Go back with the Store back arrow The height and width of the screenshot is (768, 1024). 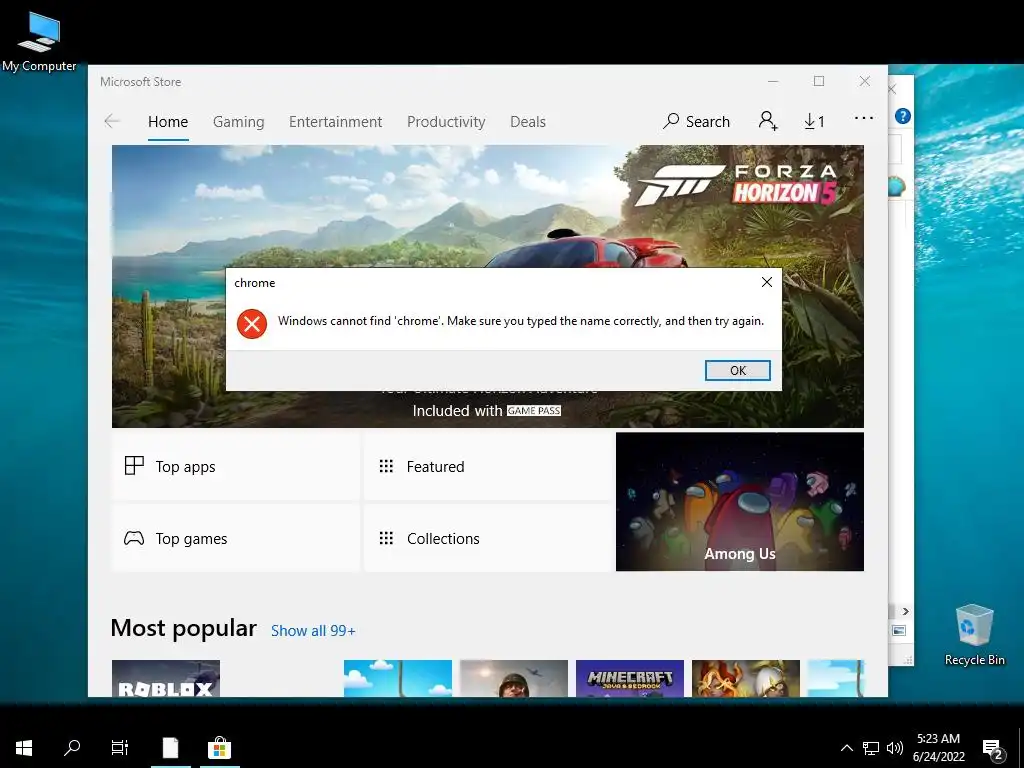pos(112,121)
